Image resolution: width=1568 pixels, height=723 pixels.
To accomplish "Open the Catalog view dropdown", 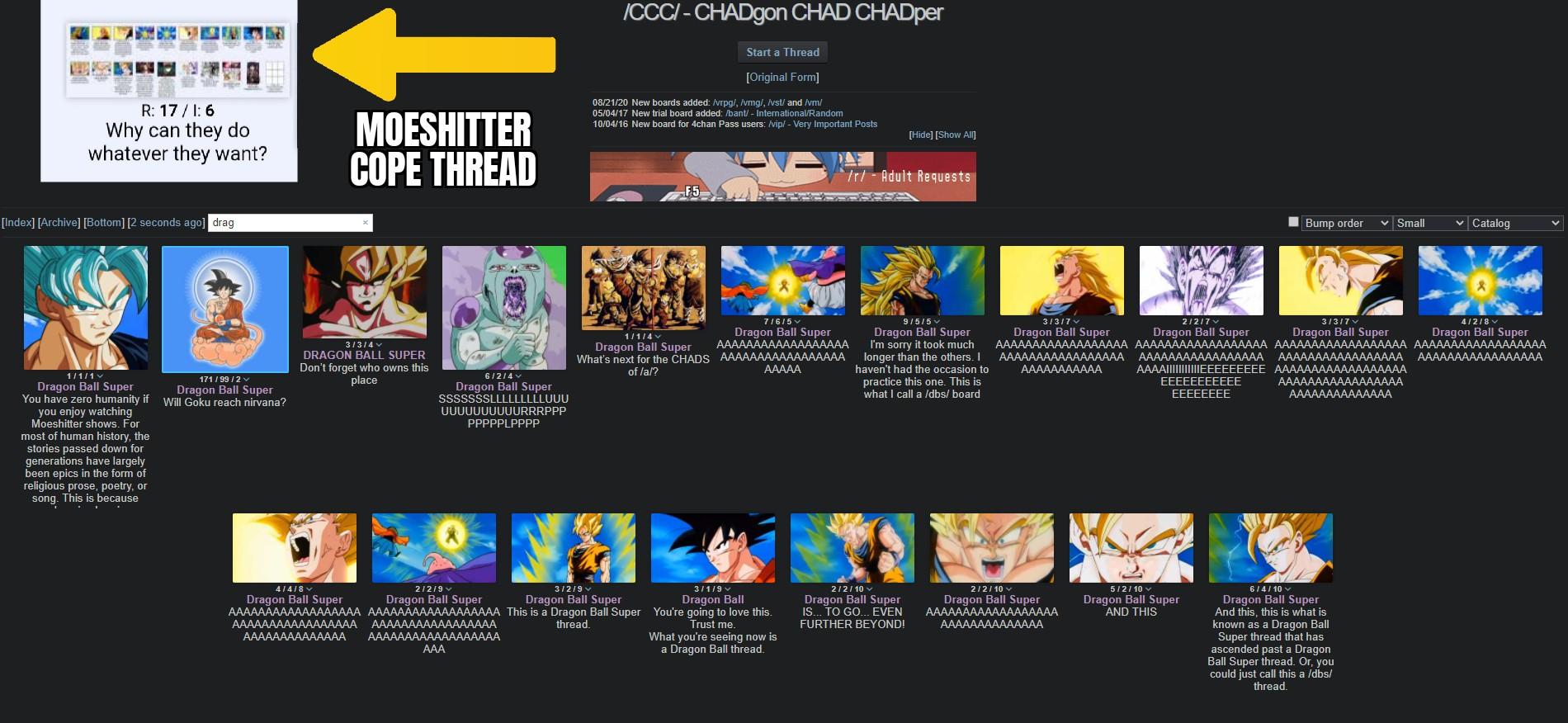I will click(1516, 223).
